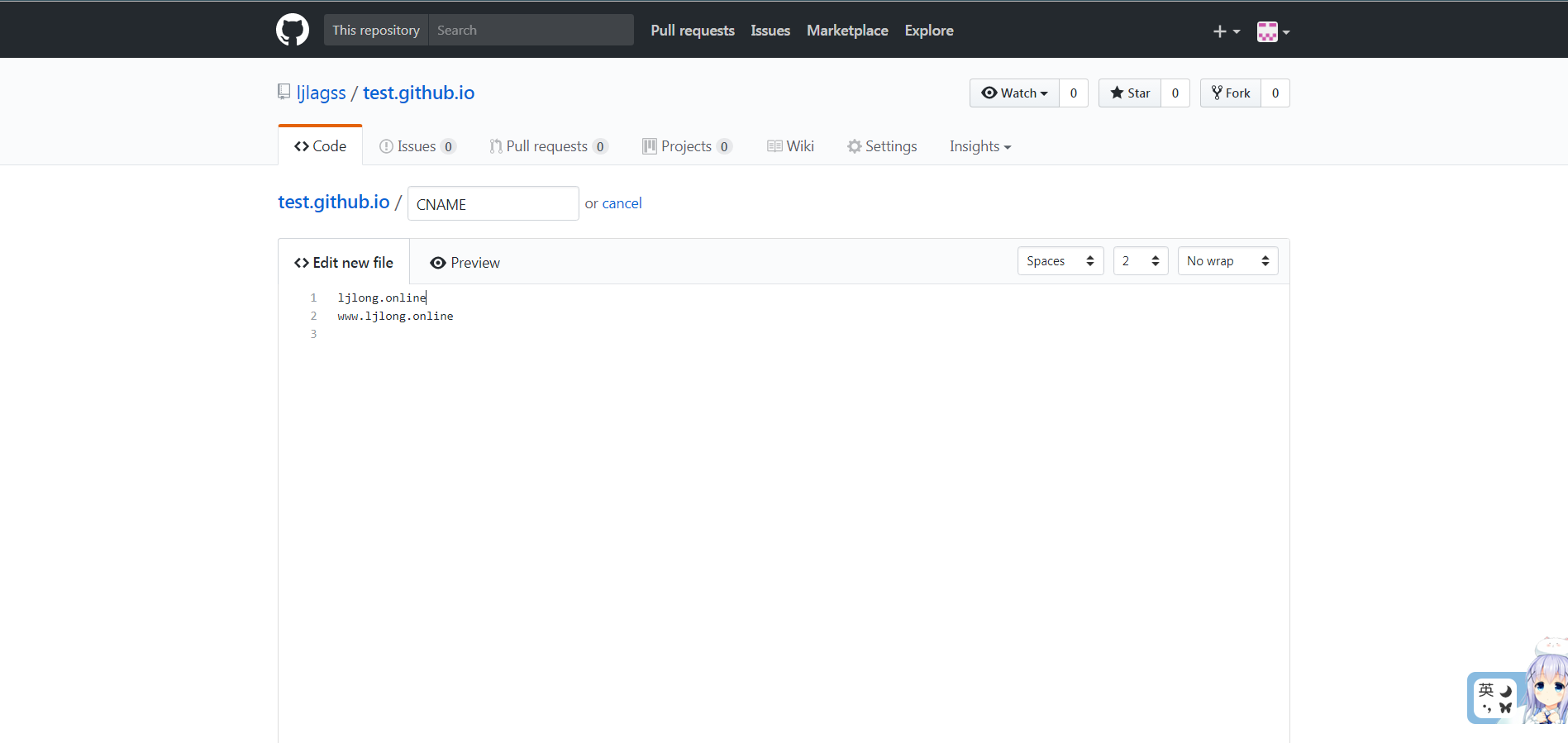
Task: Open the plus create-new dropdown
Action: click(x=1227, y=31)
